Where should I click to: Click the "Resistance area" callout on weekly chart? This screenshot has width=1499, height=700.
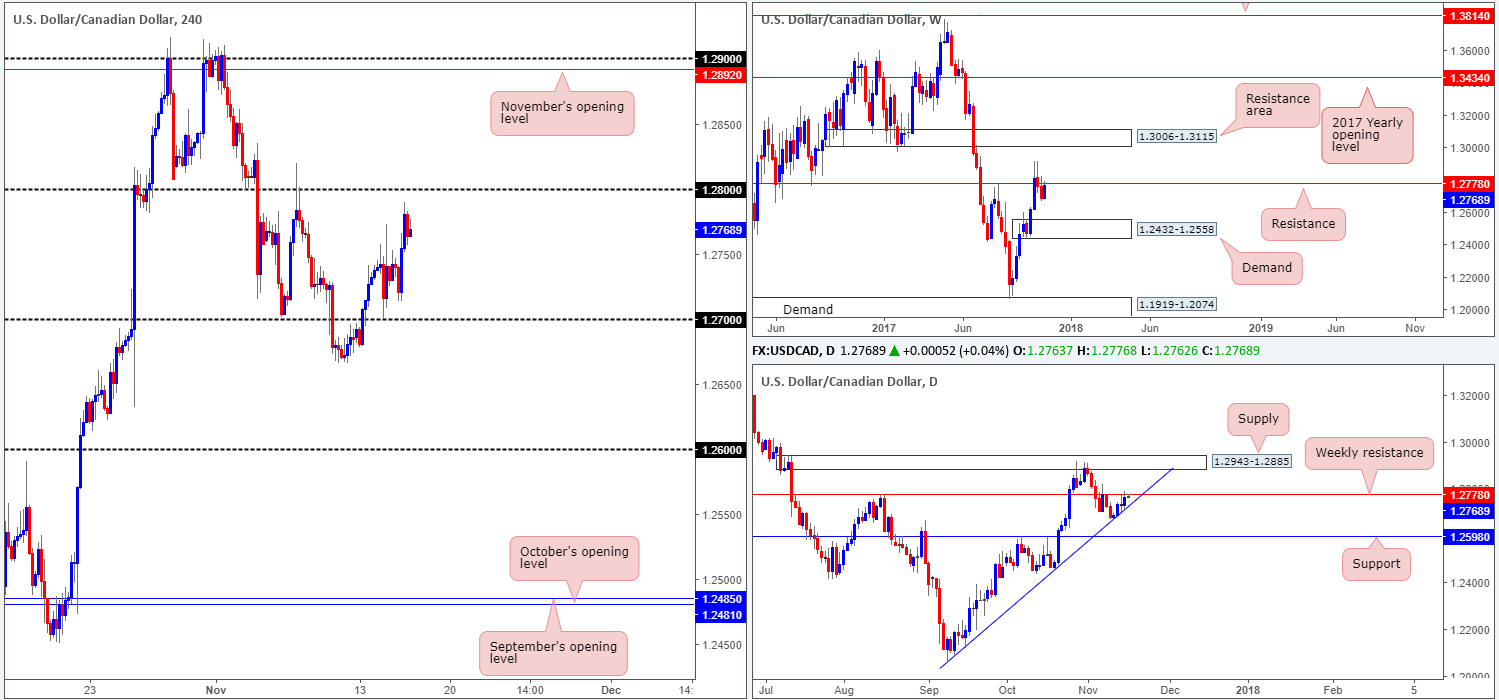click(x=1277, y=106)
